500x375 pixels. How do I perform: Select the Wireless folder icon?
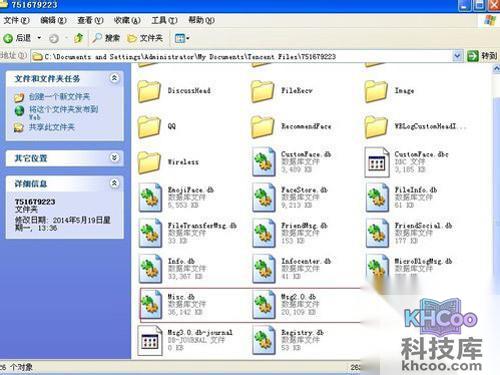click(x=149, y=162)
